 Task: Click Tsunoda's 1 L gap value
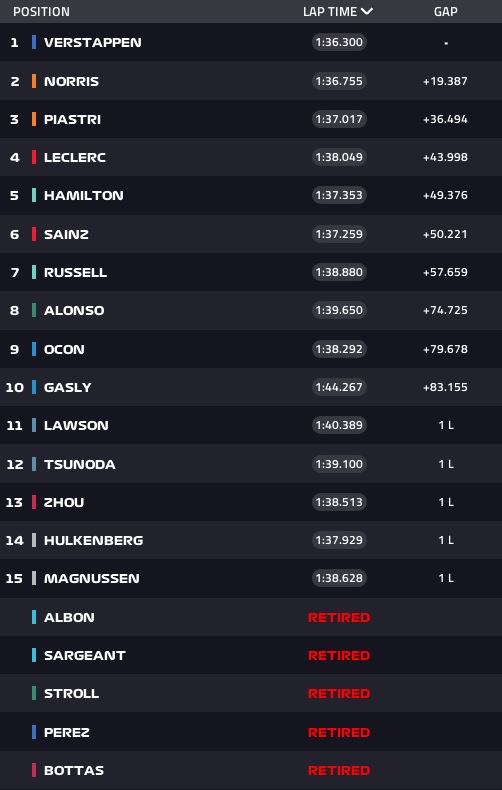point(446,464)
